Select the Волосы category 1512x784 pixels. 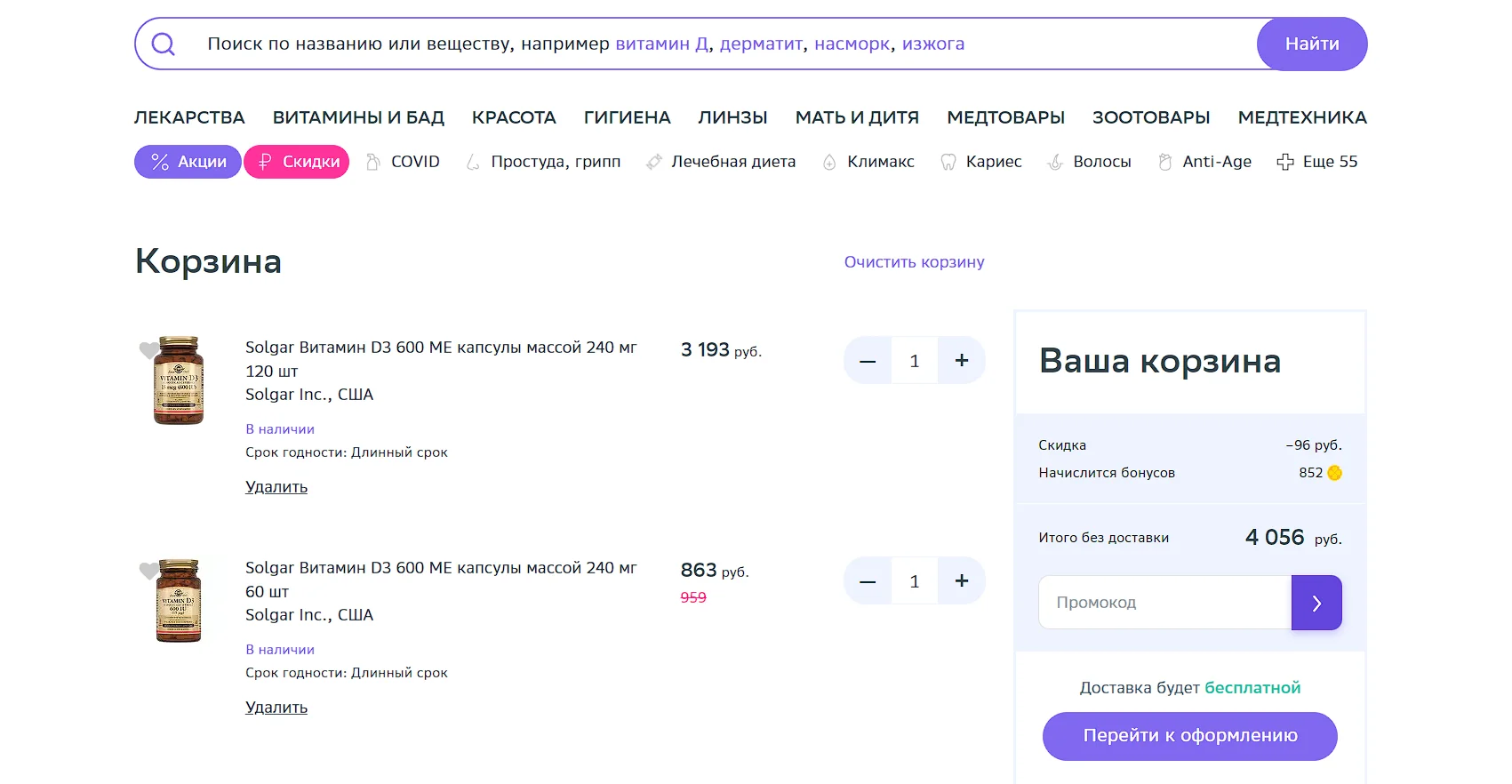pyautogui.click(x=1089, y=162)
